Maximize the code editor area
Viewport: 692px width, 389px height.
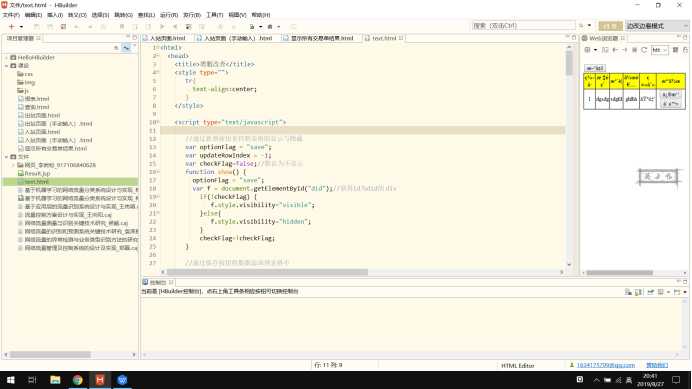(574, 38)
